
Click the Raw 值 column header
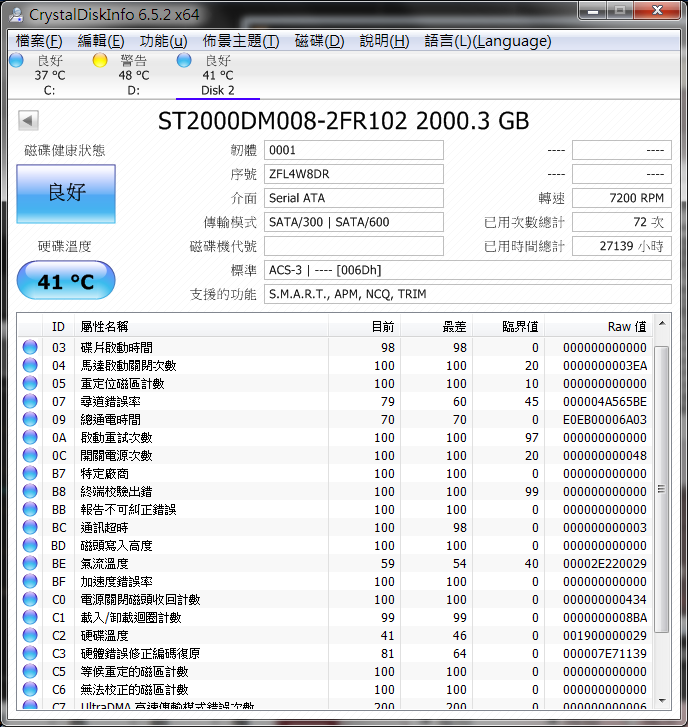pos(599,326)
